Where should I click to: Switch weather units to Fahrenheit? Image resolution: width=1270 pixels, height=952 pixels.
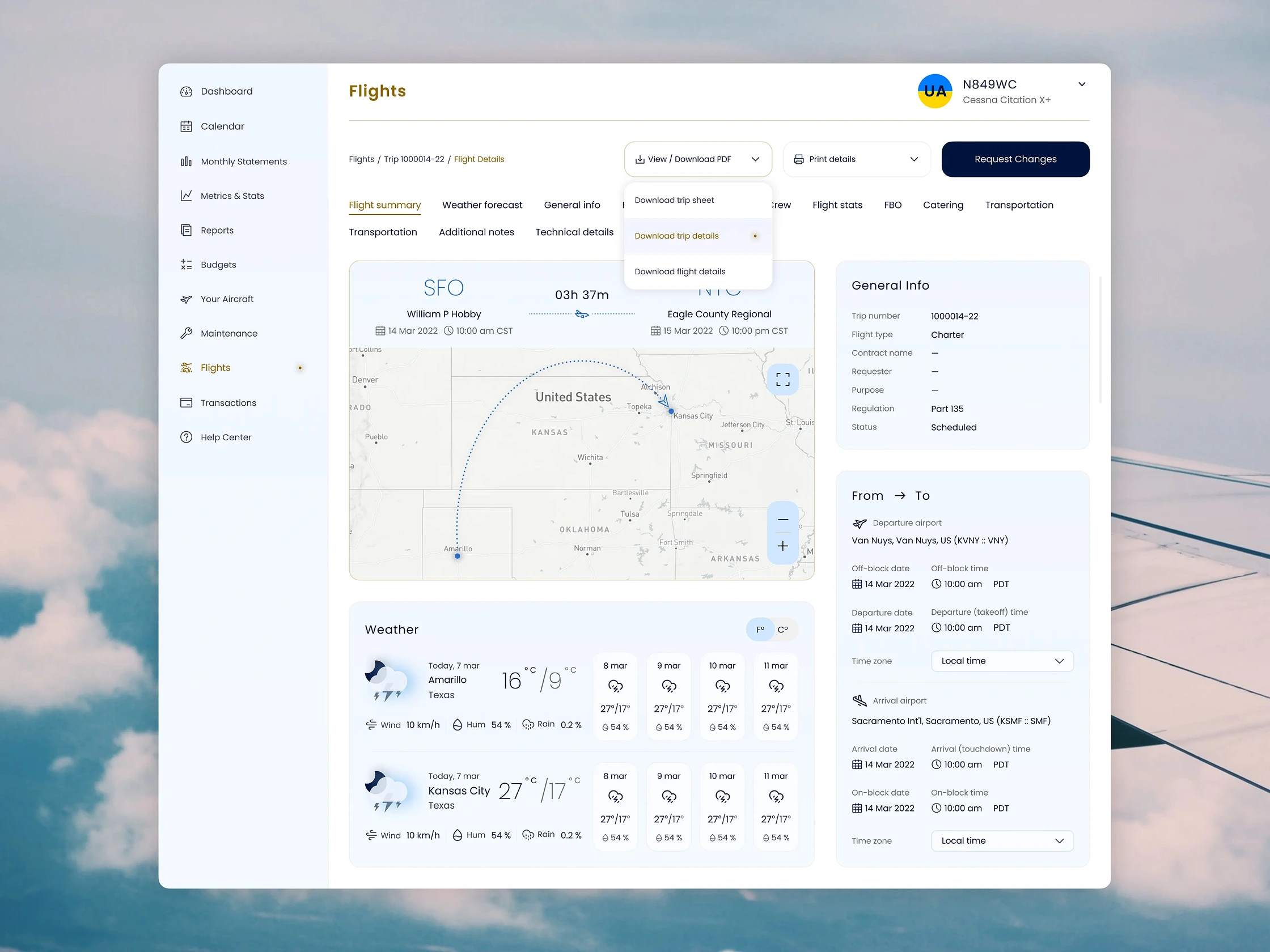pos(760,630)
